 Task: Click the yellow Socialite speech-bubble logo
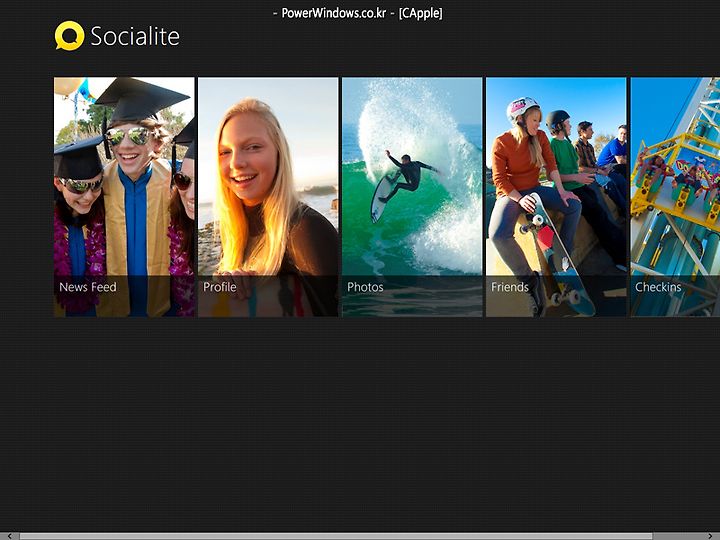point(69,35)
